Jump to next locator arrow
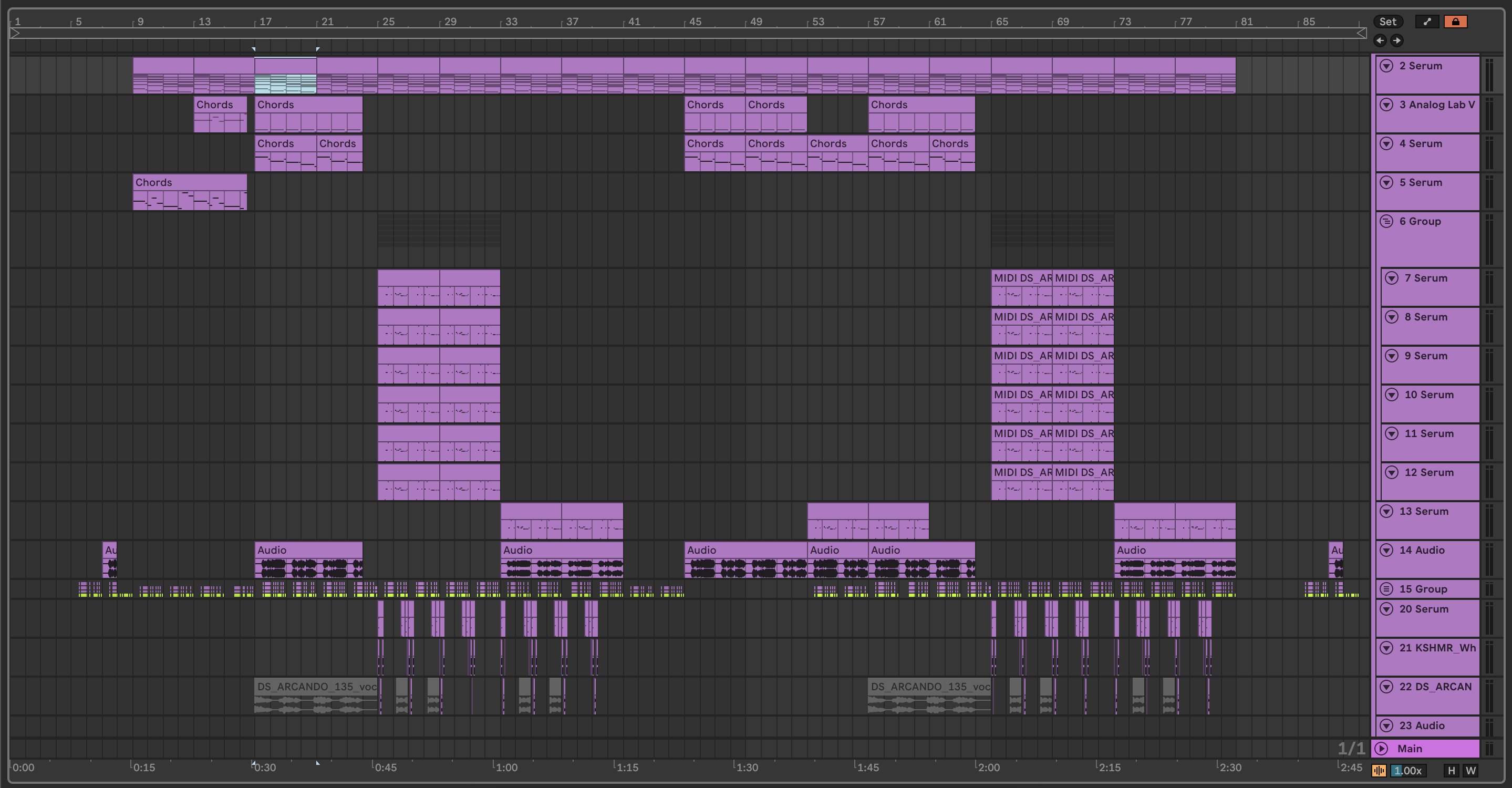The width and height of the screenshot is (1512, 788). coord(1396,40)
